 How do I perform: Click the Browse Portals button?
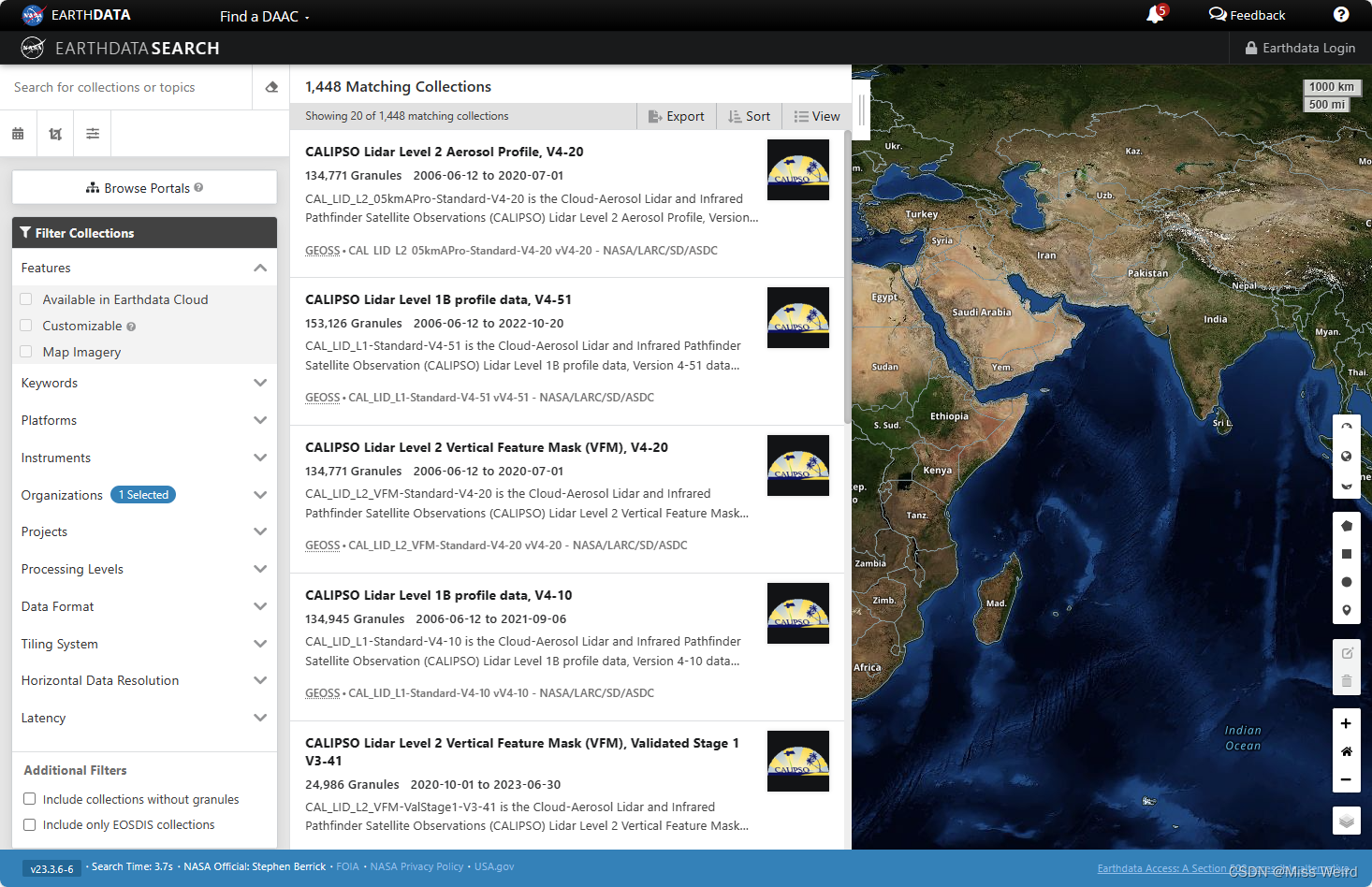144,187
